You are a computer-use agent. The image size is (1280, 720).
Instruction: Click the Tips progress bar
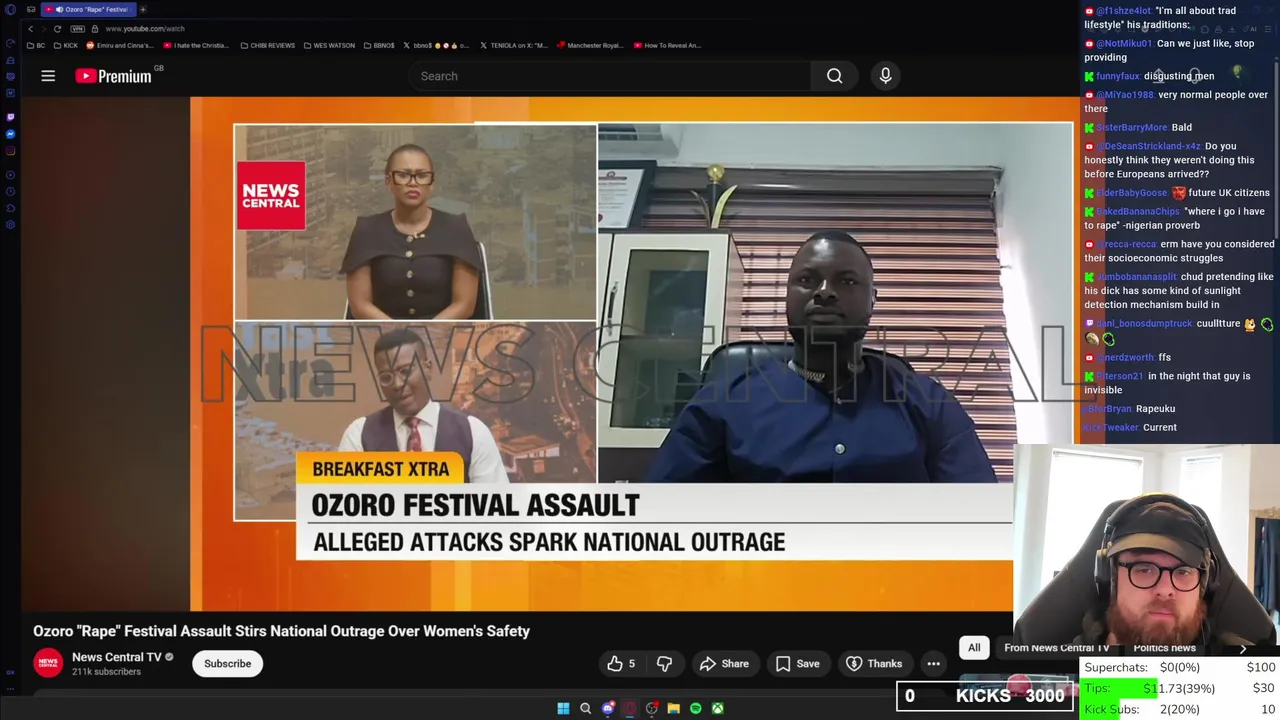[x=1180, y=688]
